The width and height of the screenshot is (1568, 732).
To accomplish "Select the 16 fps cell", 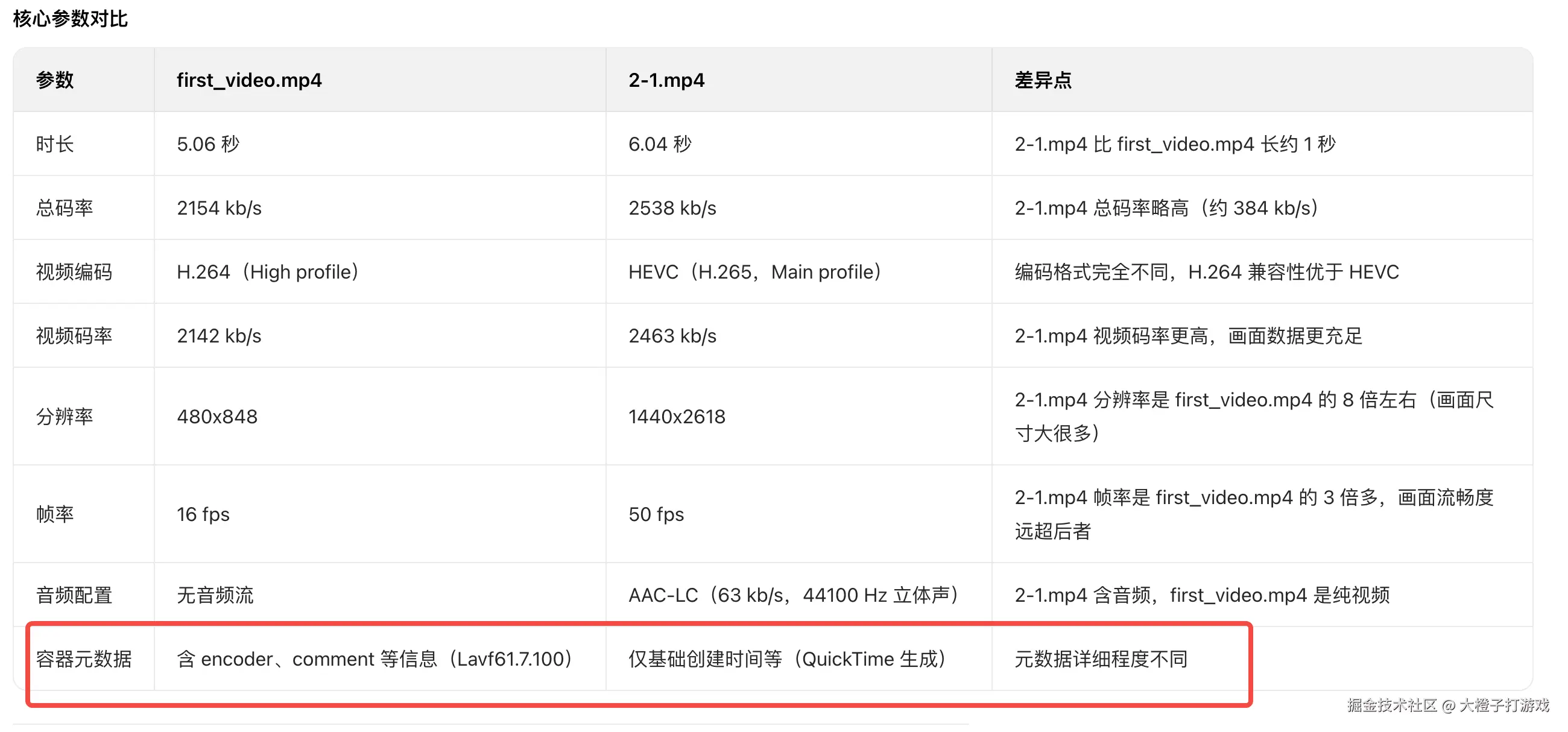I will tap(203, 515).
